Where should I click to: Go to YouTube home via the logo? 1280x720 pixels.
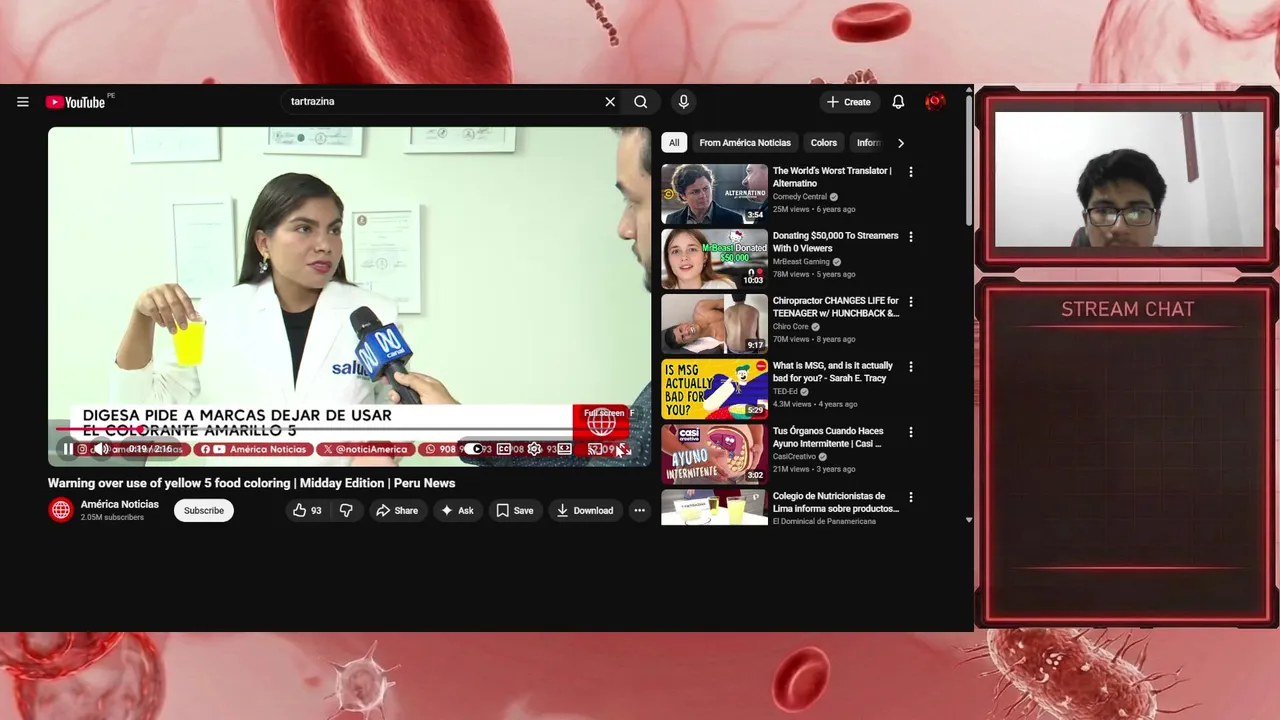pyautogui.click(x=75, y=102)
